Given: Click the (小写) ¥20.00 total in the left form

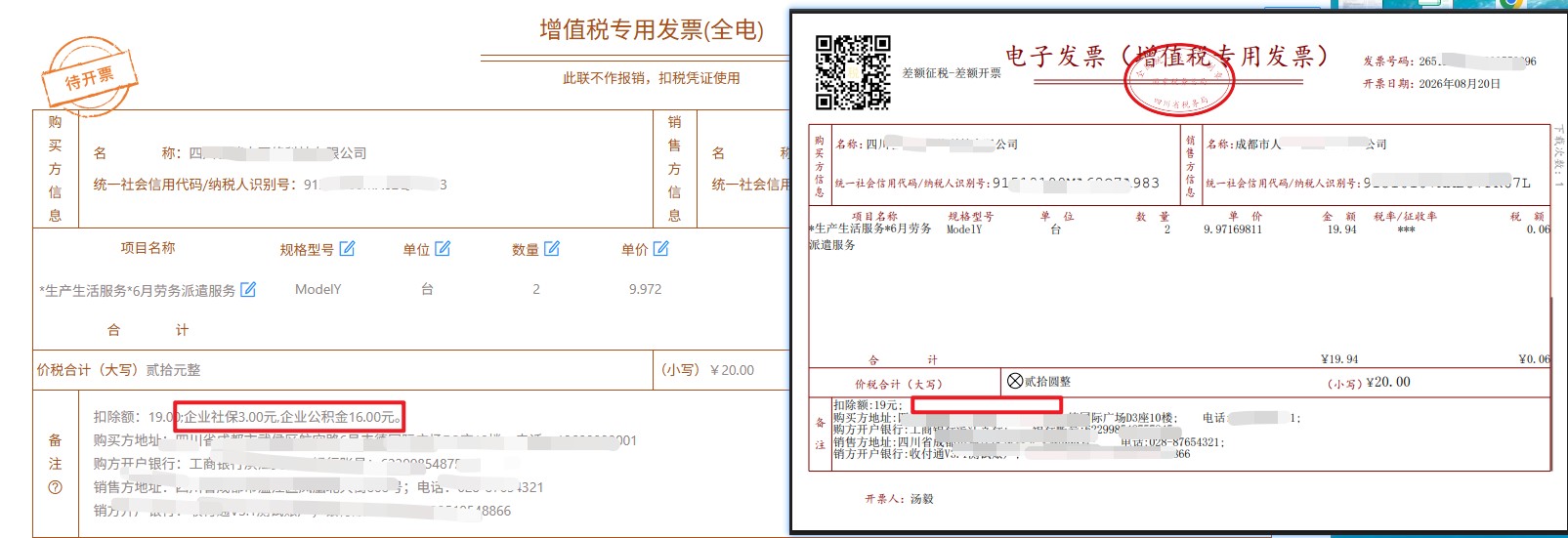Looking at the screenshot, I should (x=708, y=370).
